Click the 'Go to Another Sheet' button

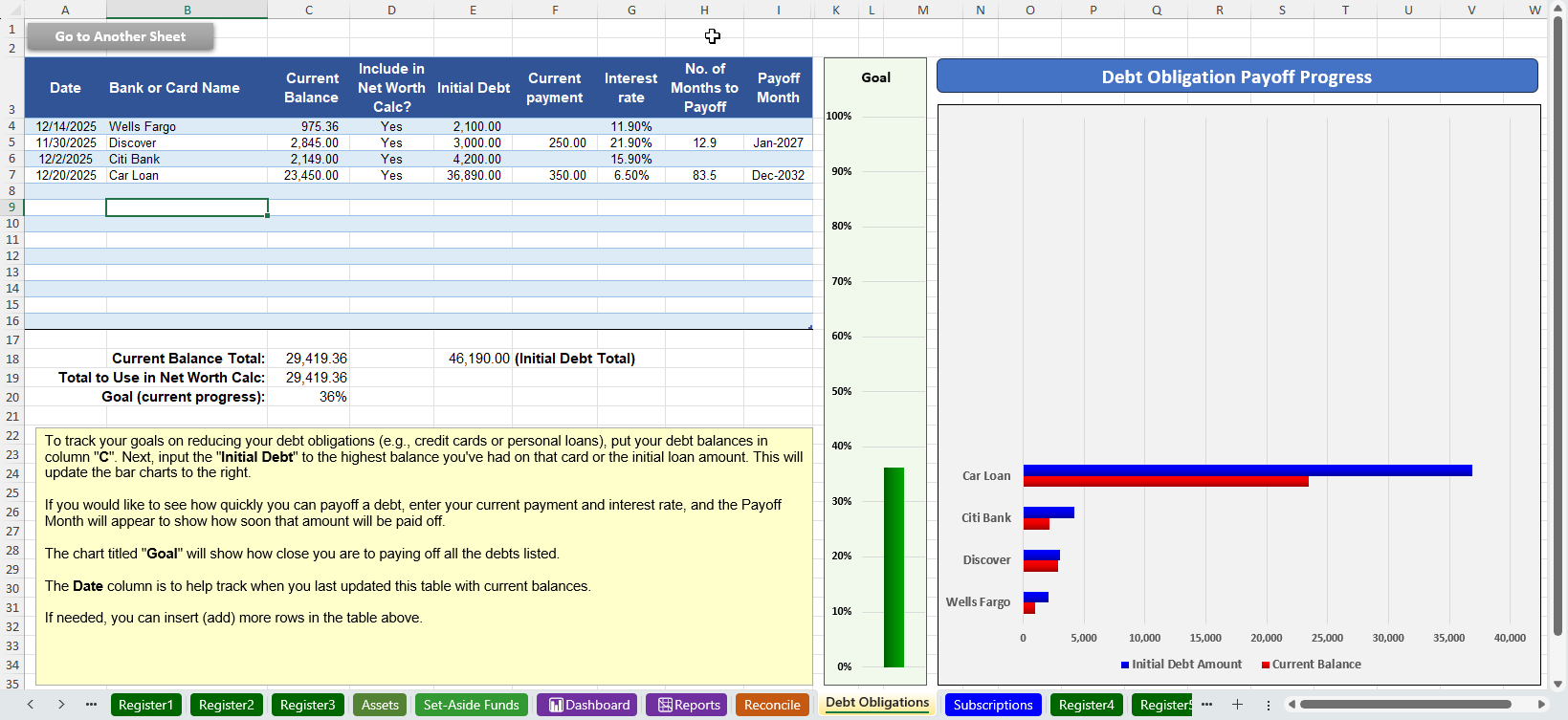click(121, 36)
